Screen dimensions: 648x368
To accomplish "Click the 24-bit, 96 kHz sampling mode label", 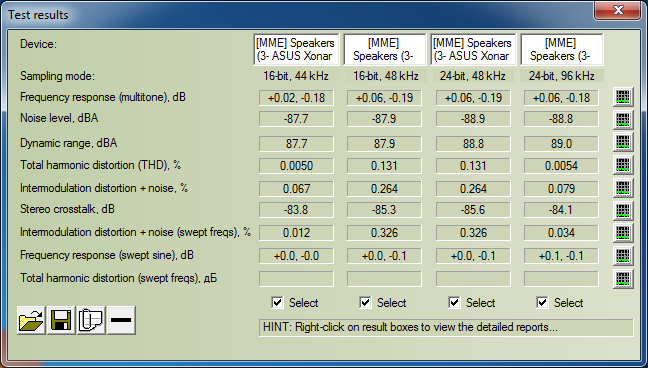I will coord(561,76).
